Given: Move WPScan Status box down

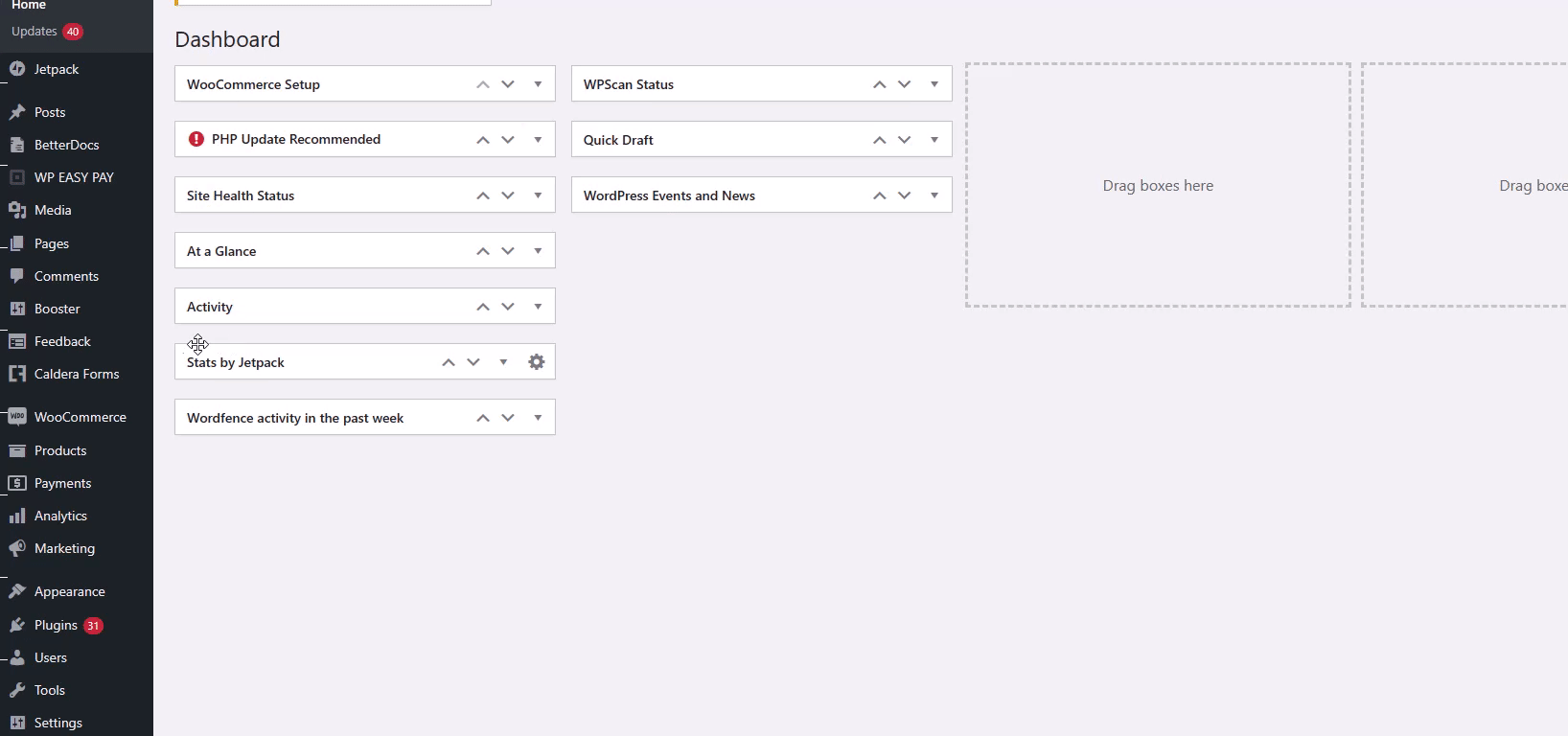Looking at the screenshot, I should [x=904, y=84].
